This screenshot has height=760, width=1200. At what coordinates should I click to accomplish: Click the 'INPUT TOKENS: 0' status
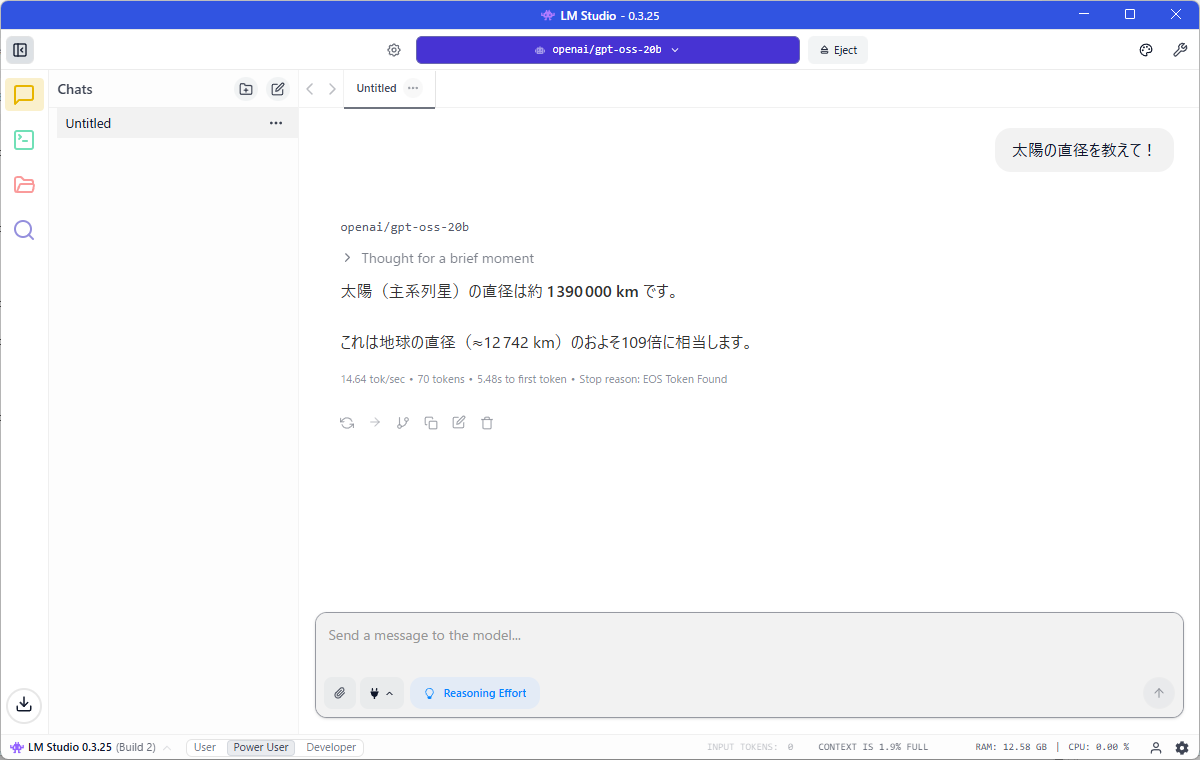[750, 747]
